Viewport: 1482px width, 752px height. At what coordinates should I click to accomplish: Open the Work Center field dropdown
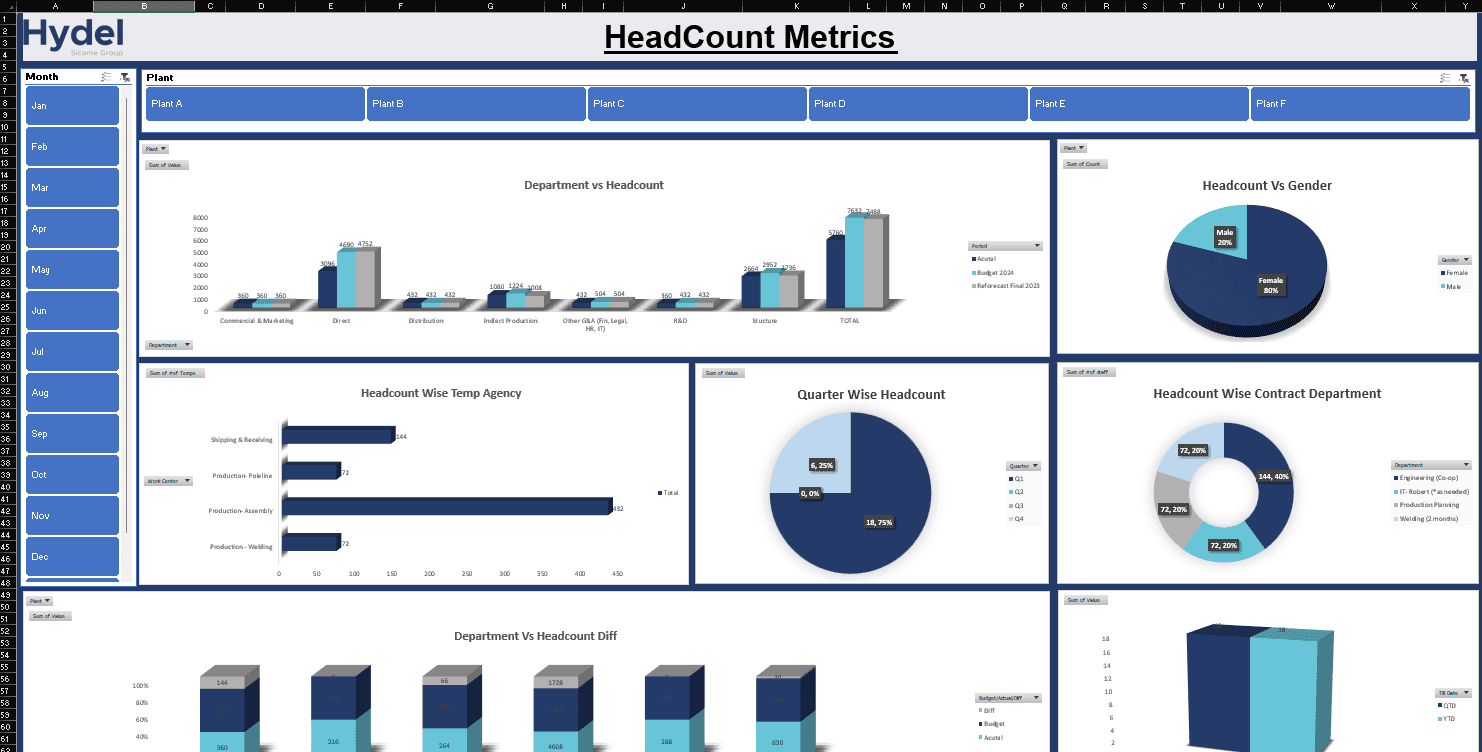pos(168,480)
